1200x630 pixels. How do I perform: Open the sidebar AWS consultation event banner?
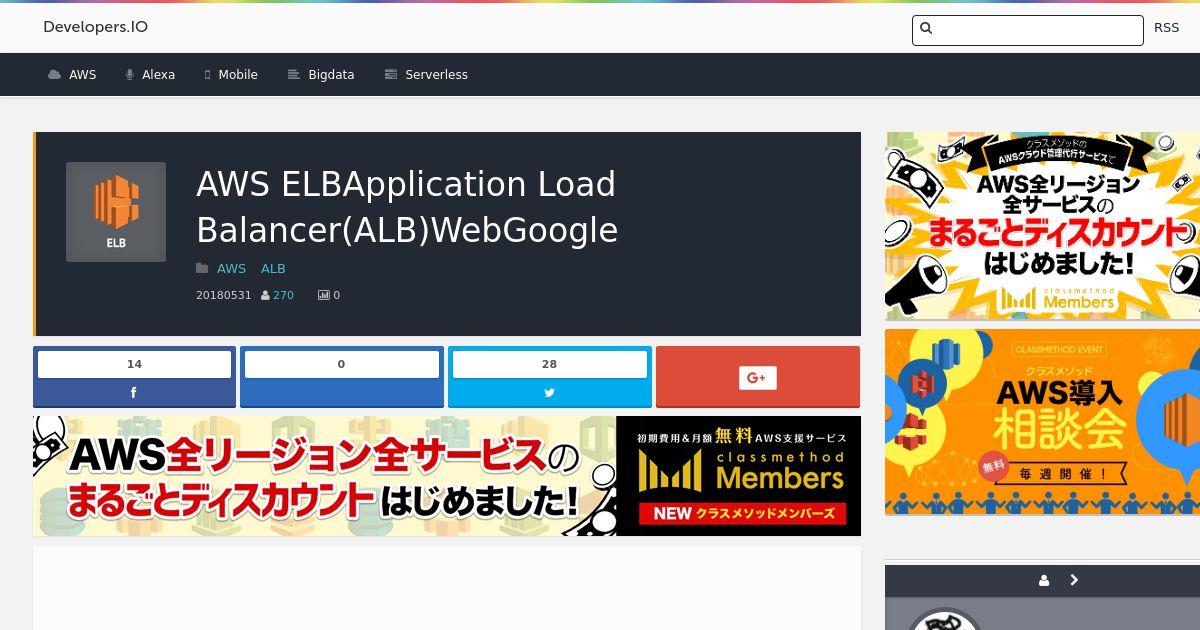(1042, 422)
